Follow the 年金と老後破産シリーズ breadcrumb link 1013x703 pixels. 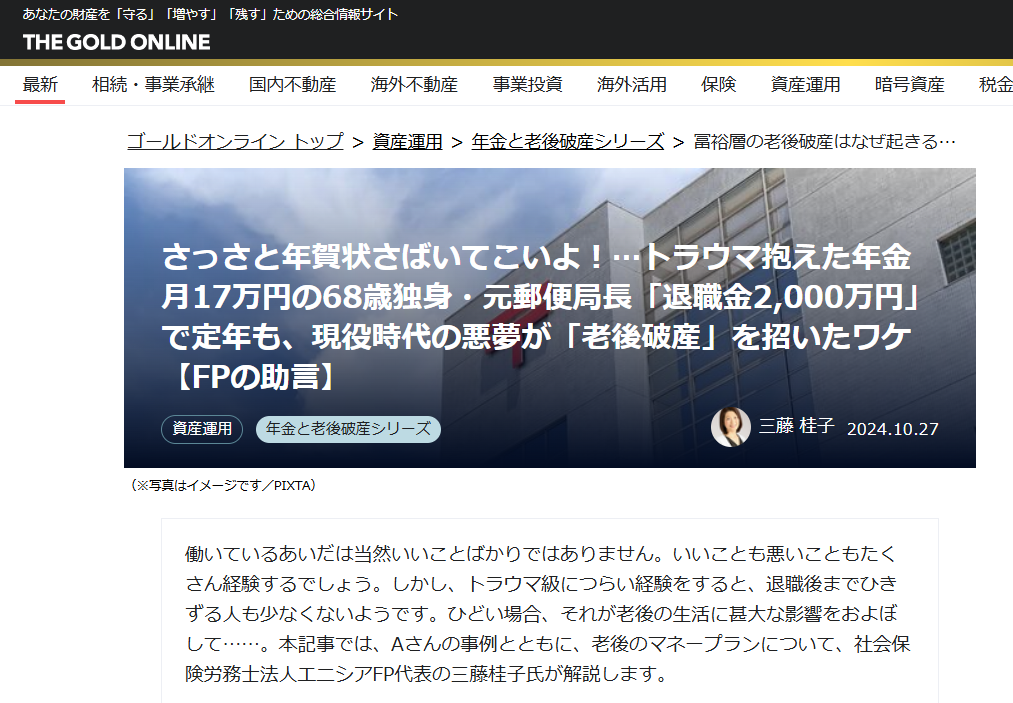(568, 142)
